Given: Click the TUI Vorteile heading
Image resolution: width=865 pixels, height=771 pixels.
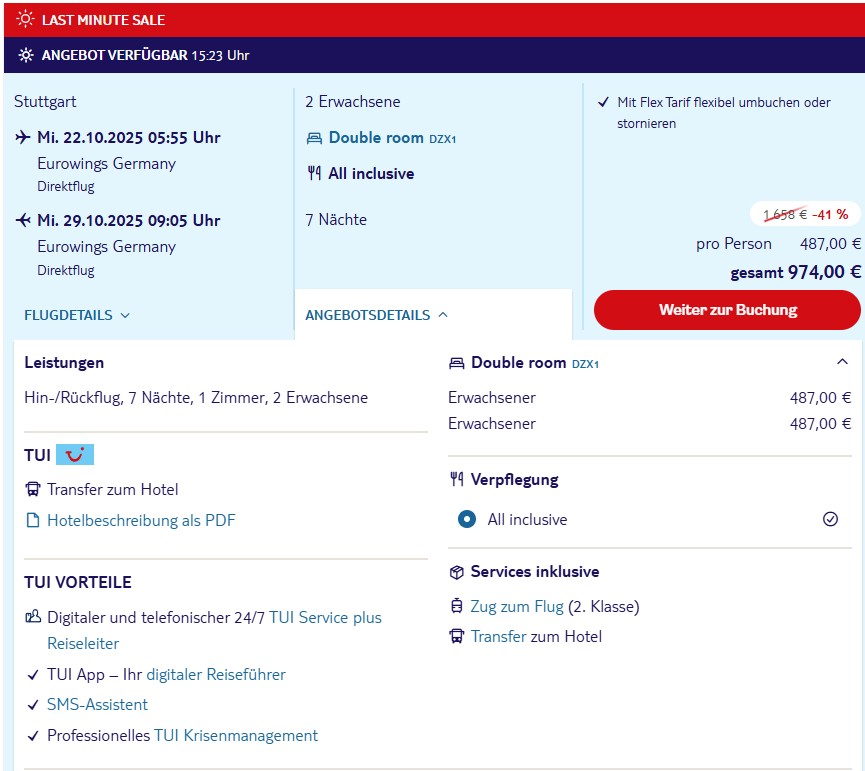Looking at the screenshot, I should [78, 582].
